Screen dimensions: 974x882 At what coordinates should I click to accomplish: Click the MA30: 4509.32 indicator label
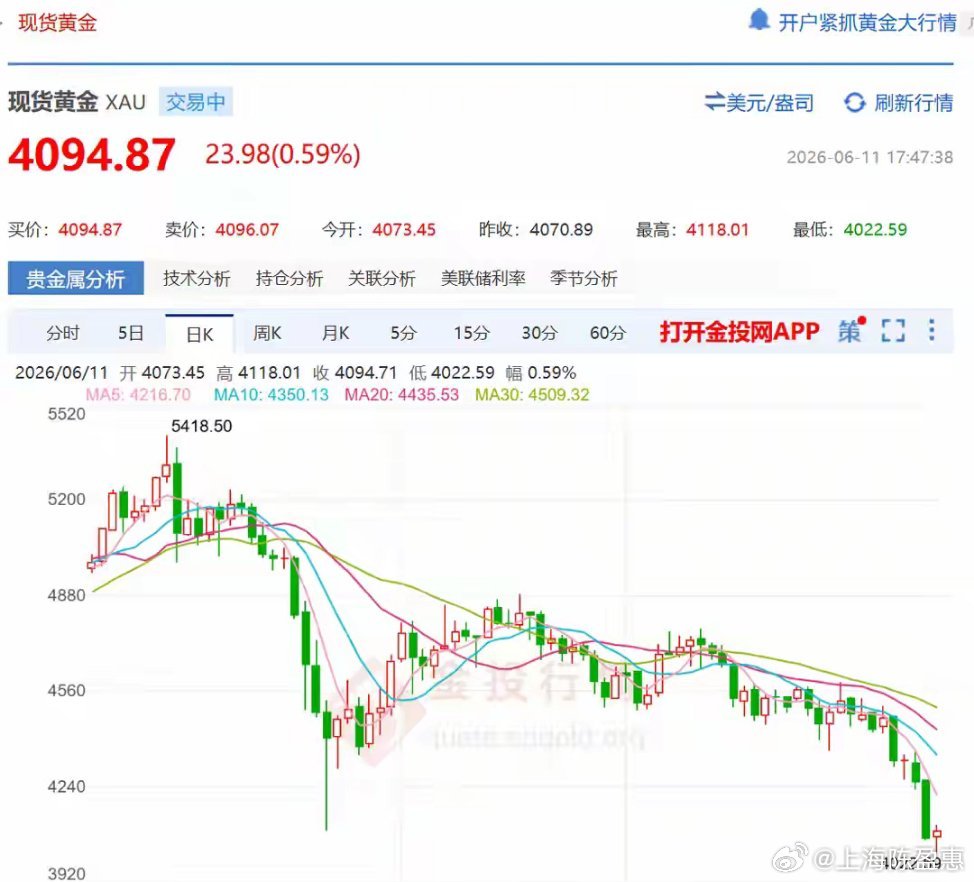532,394
